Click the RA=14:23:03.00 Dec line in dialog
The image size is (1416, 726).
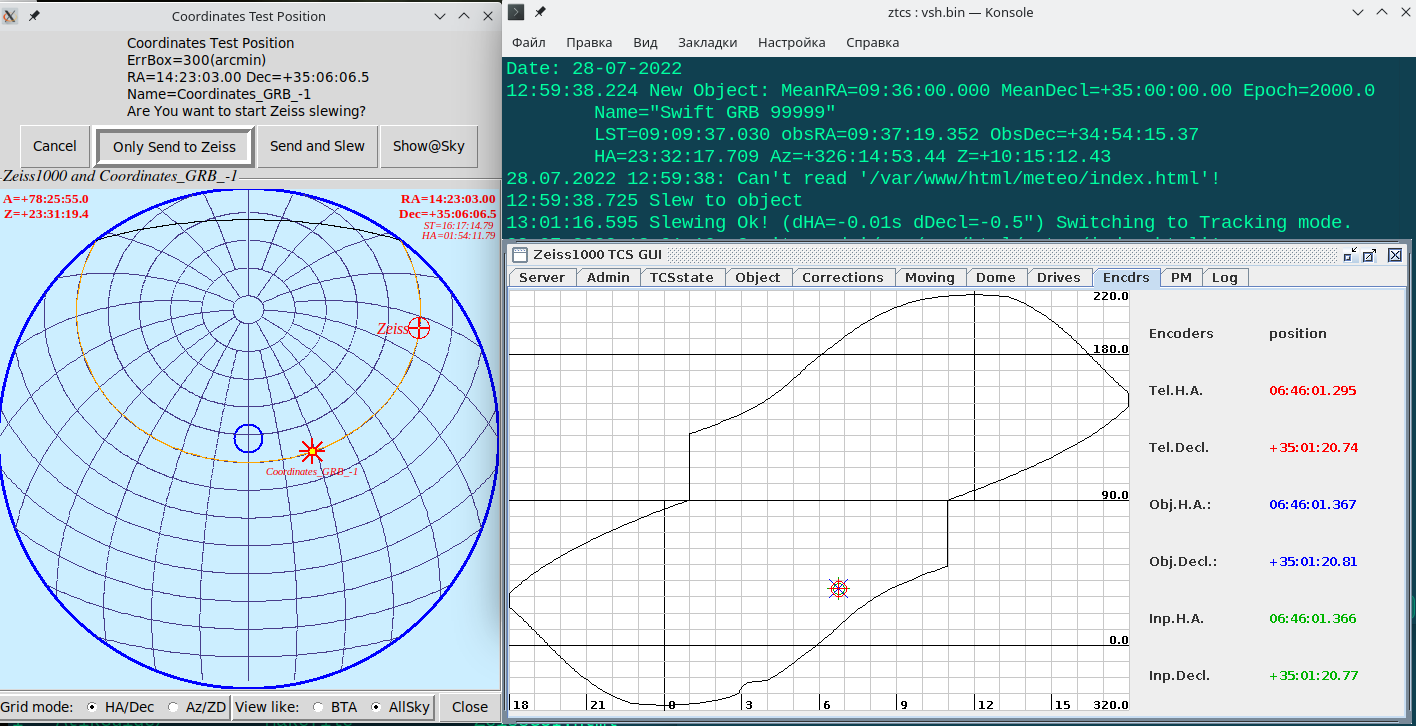tap(248, 77)
